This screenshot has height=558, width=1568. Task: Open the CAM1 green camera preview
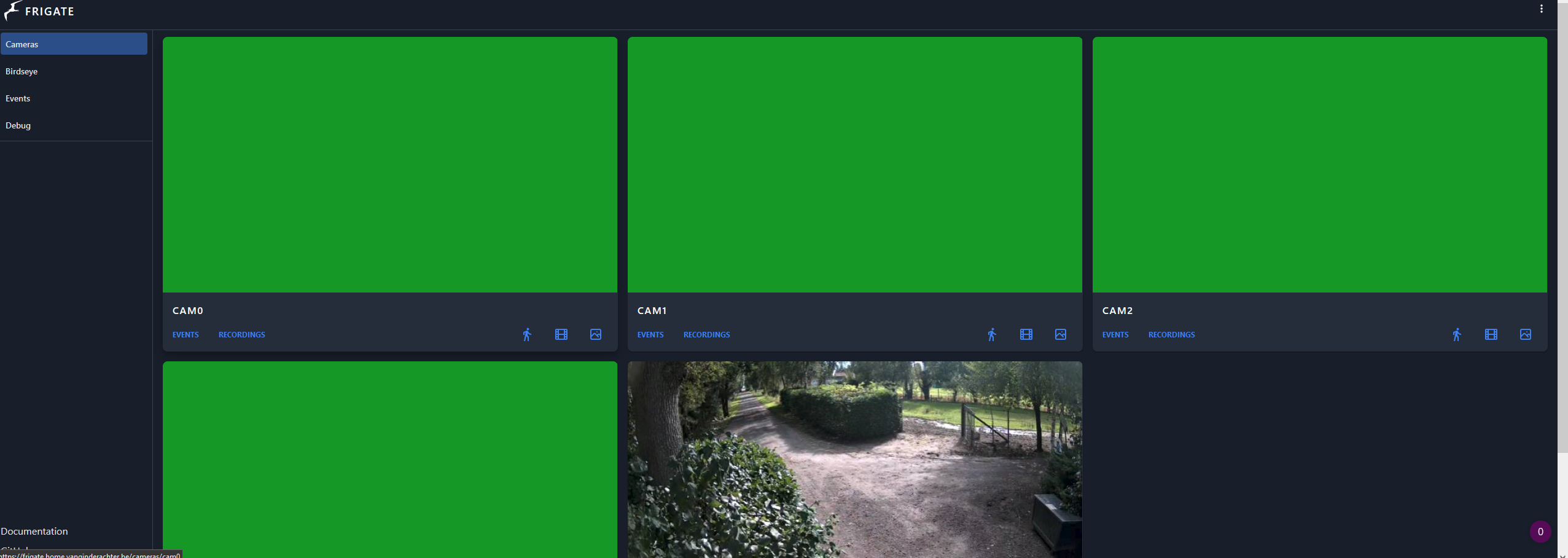[855, 165]
